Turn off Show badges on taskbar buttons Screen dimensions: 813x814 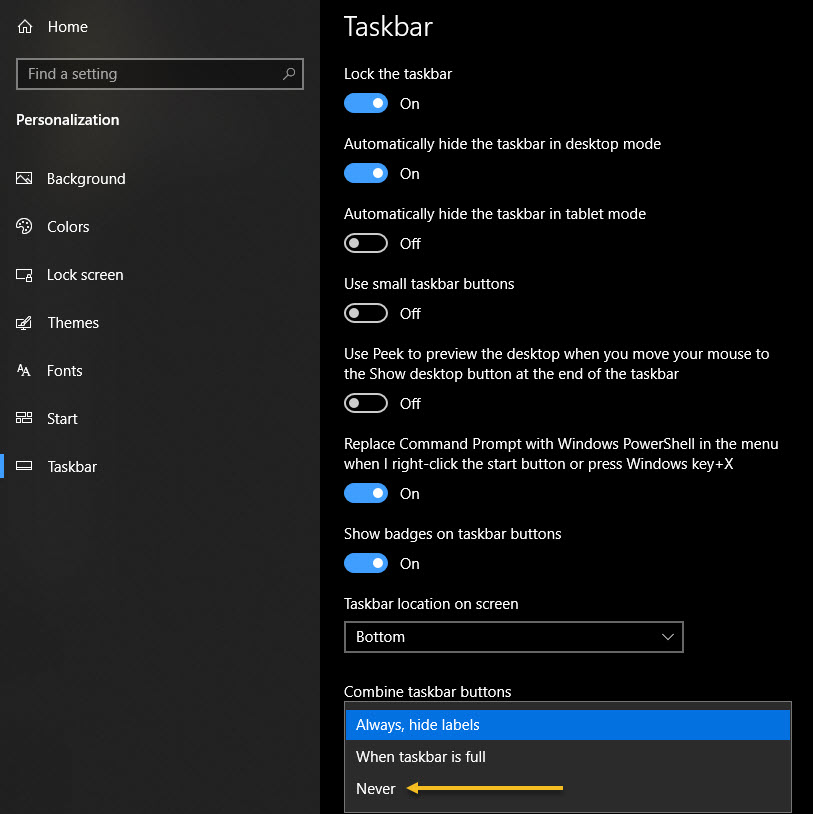coord(365,563)
